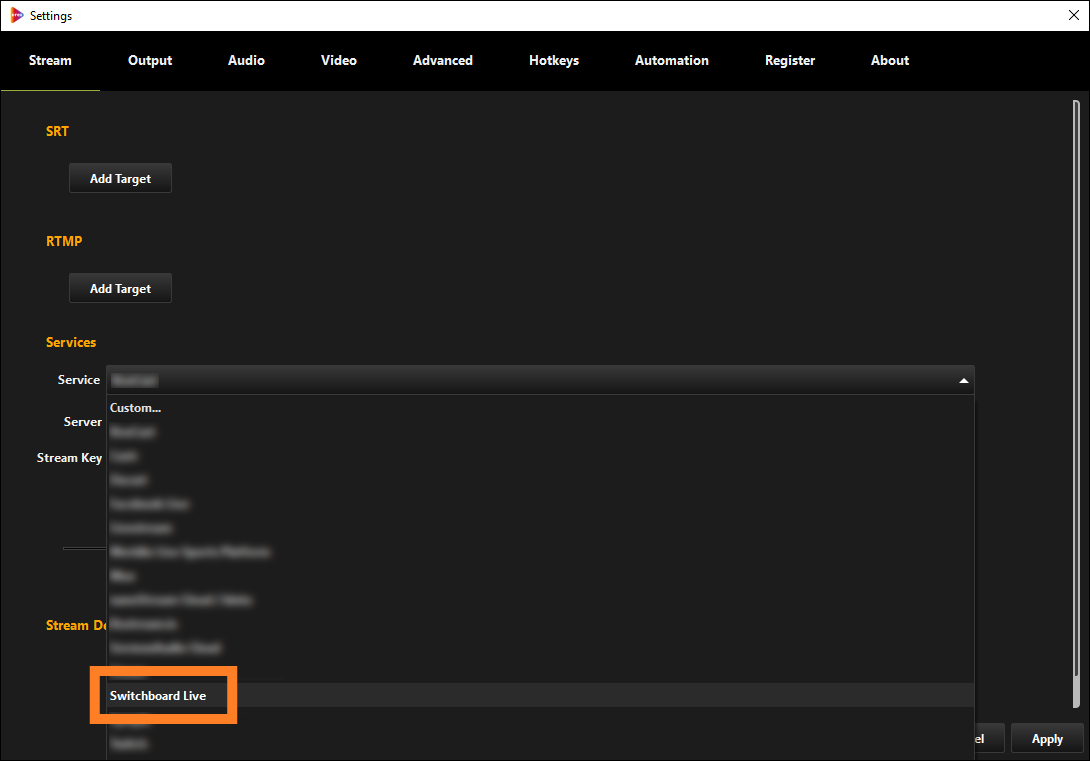
Task: Open the About tab
Action: coord(890,60)
